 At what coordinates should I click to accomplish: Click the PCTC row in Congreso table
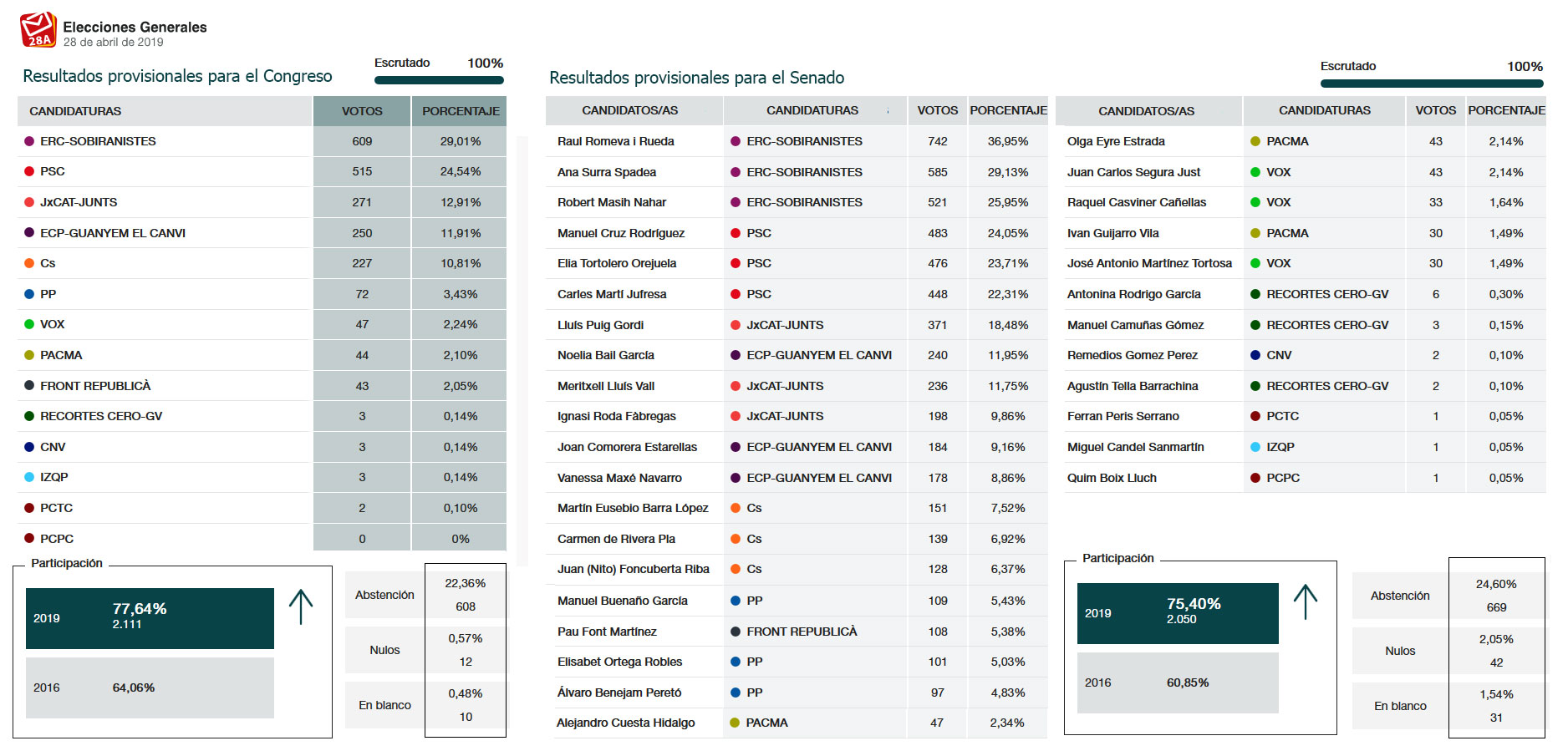coord(262,508)
